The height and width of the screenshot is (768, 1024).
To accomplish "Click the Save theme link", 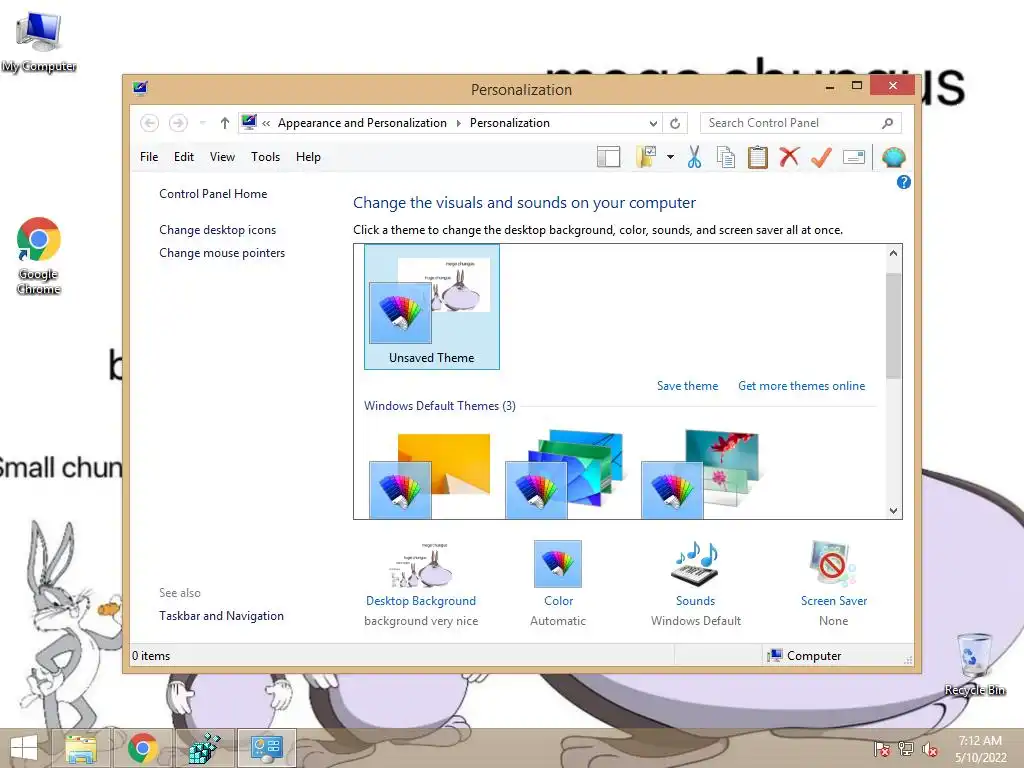I will pos(687,386).
